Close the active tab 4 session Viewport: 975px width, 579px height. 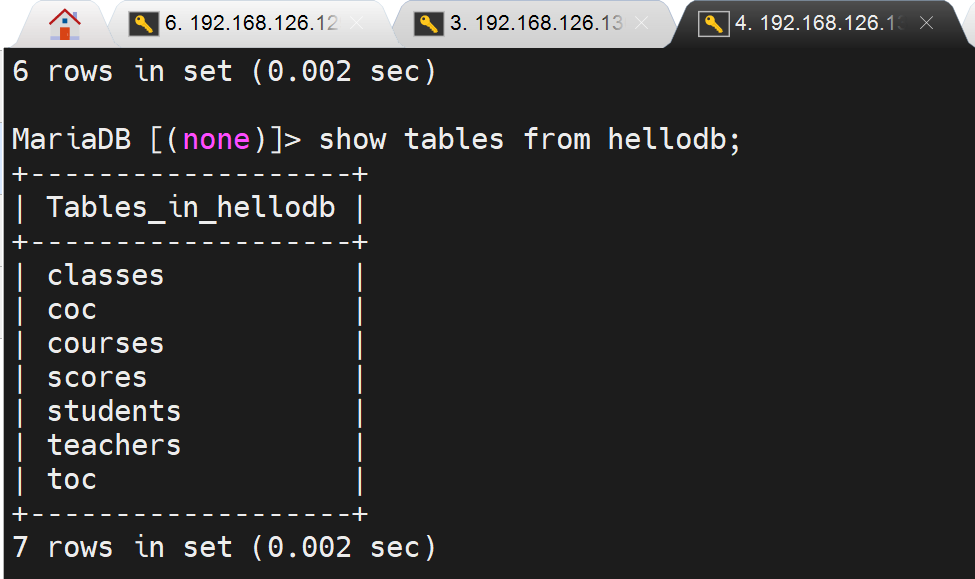(x=926, y=23)
